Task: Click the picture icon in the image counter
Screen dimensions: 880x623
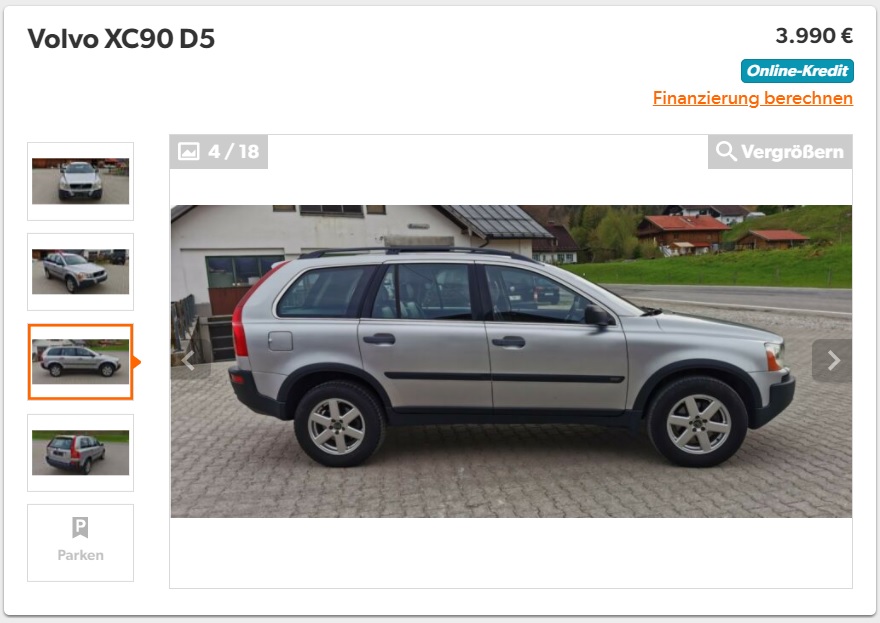Action: coord(189,152)
